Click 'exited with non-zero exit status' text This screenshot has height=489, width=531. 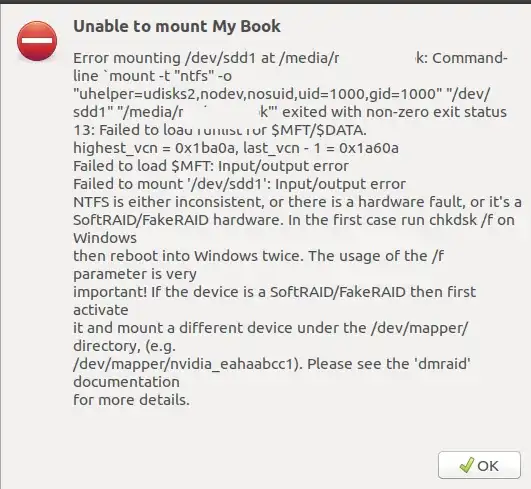[395, 112]
